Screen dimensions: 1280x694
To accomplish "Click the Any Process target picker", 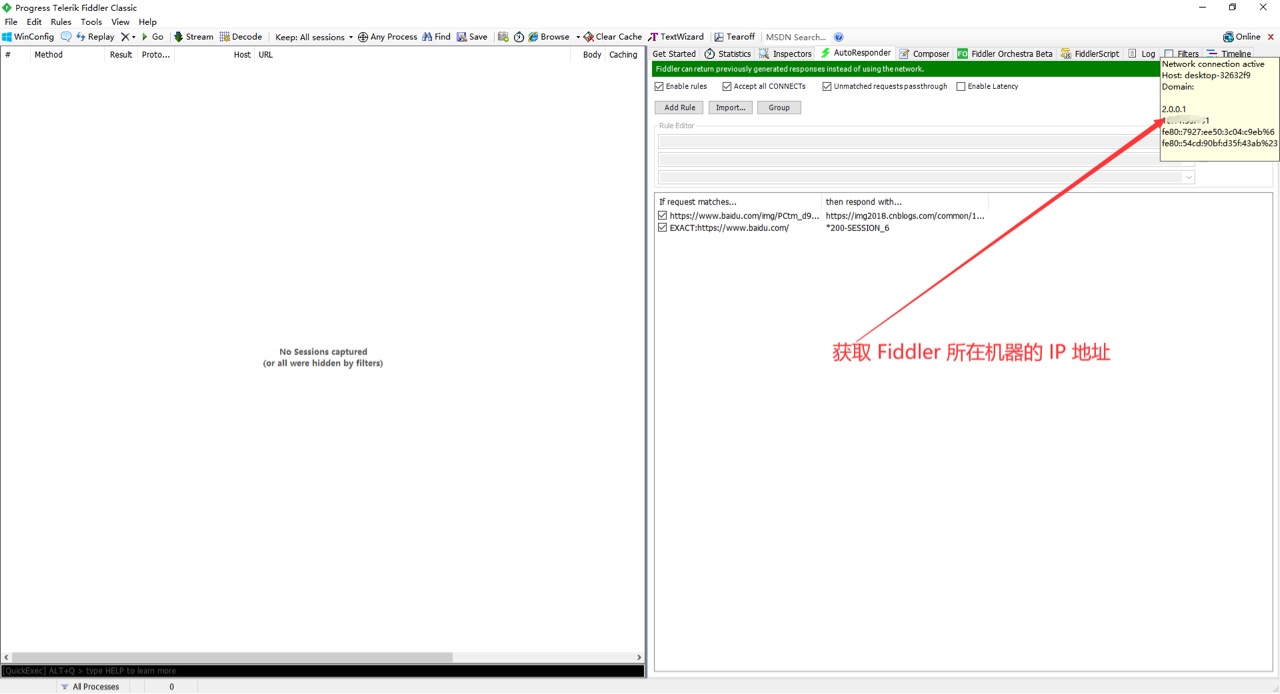I will pyautogui.click(x=387, y=37).
